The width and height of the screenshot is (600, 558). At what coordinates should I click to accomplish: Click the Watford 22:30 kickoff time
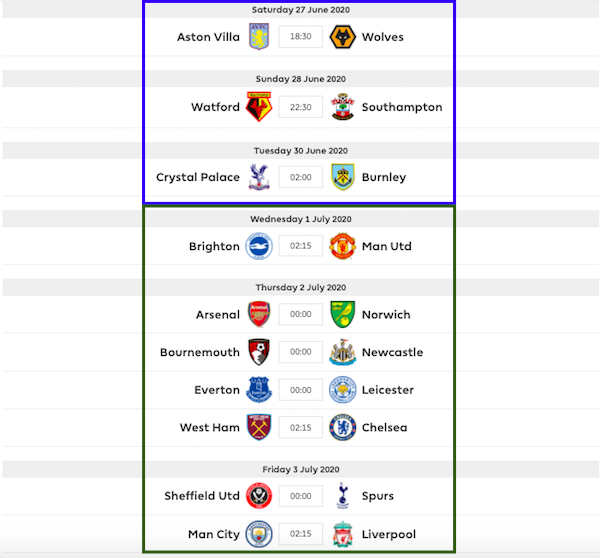point(300,107)
